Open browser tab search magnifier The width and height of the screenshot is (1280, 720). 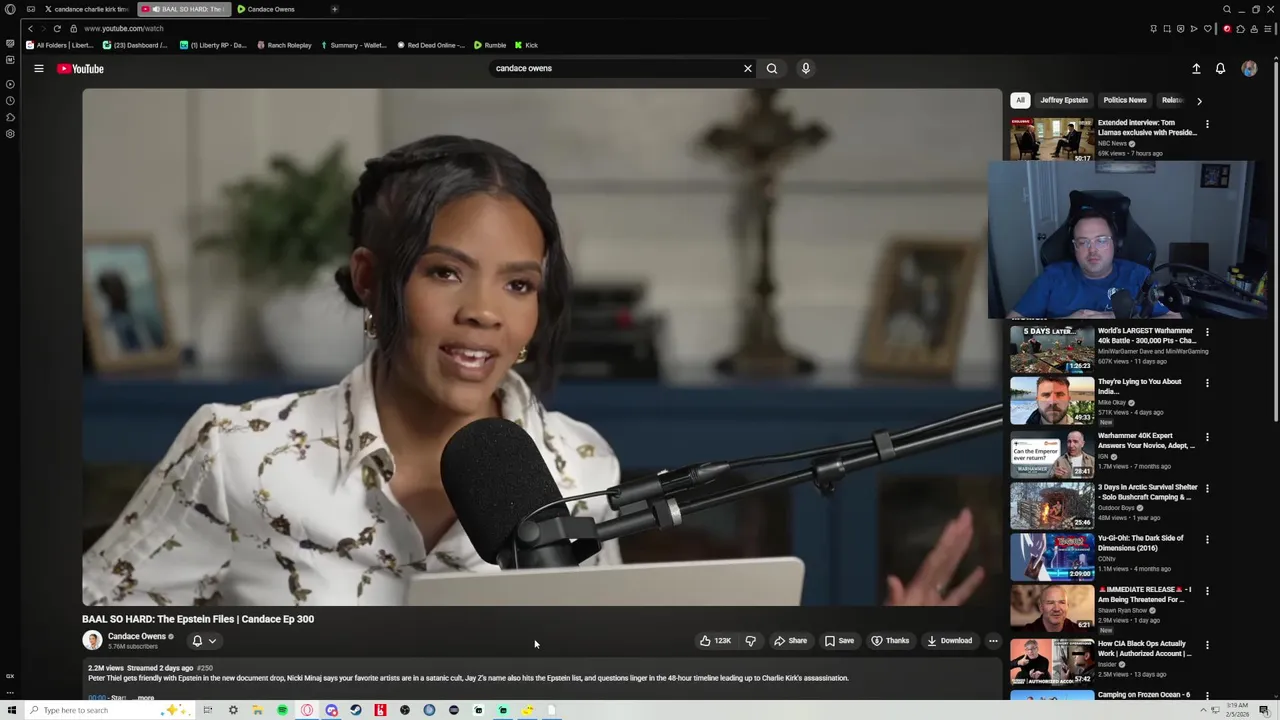click(1227, 9)
